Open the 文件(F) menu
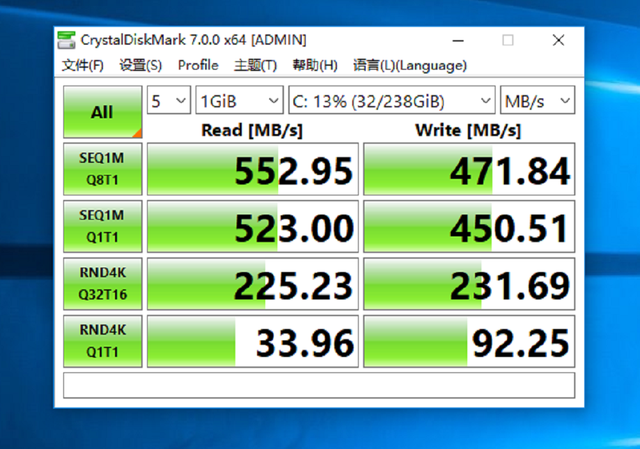 pos(82,65)
